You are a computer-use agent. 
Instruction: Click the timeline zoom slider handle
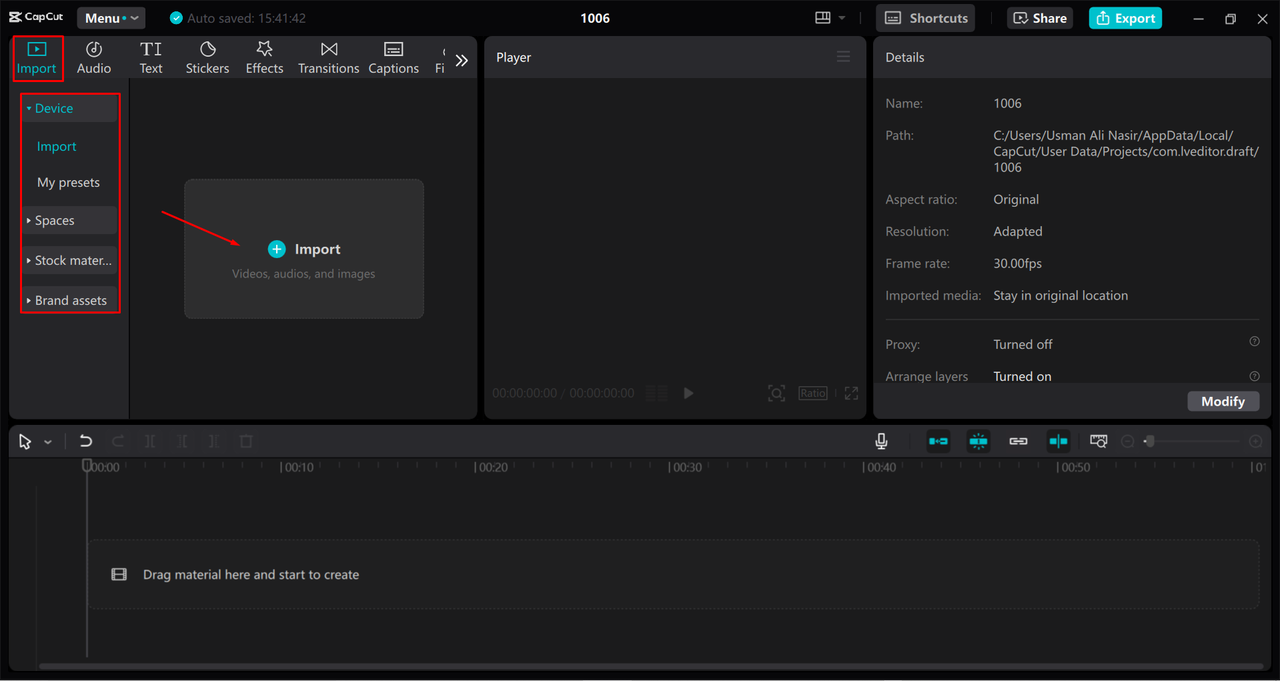click(x=1149, y=441)
